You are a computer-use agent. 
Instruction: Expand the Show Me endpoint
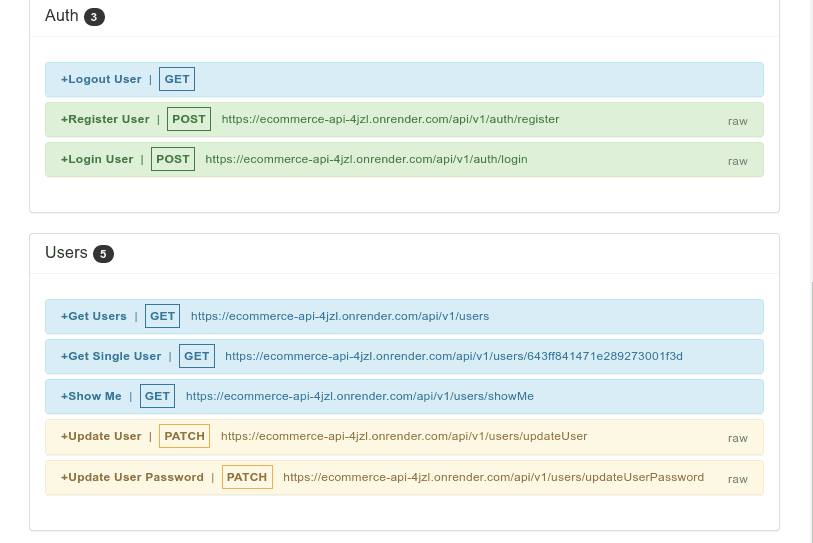point(91,396)
